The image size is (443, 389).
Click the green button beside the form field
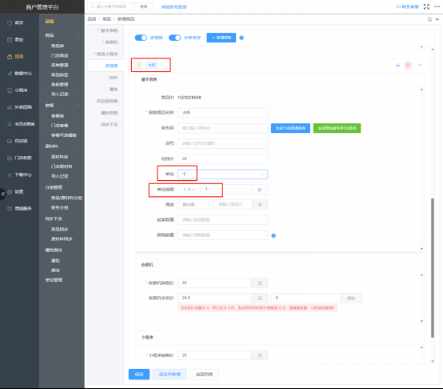pos(337,128)
